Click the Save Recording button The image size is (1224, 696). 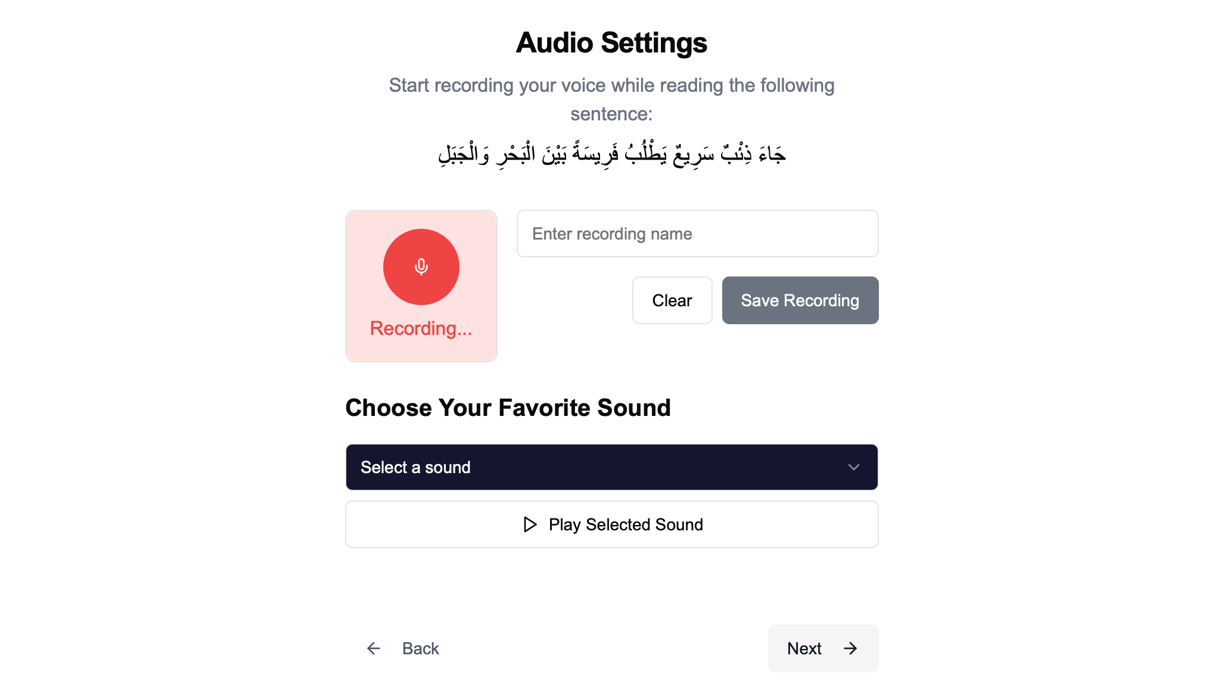[x=800, y=300]
